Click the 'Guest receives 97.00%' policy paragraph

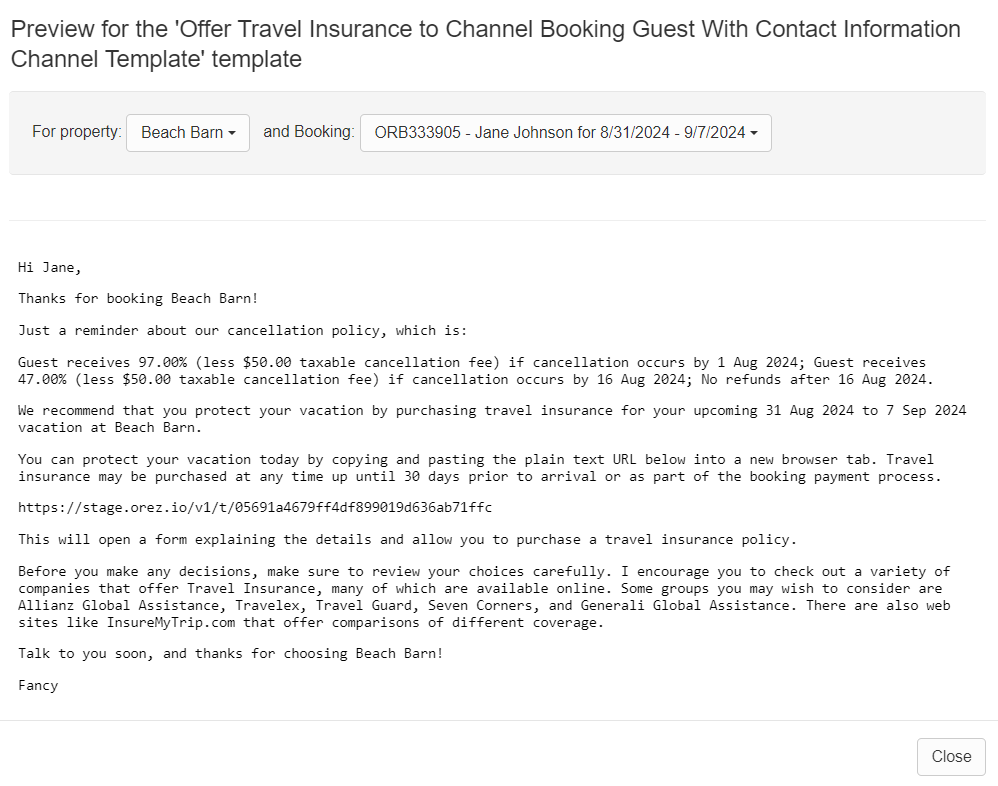tap(475, 370)
